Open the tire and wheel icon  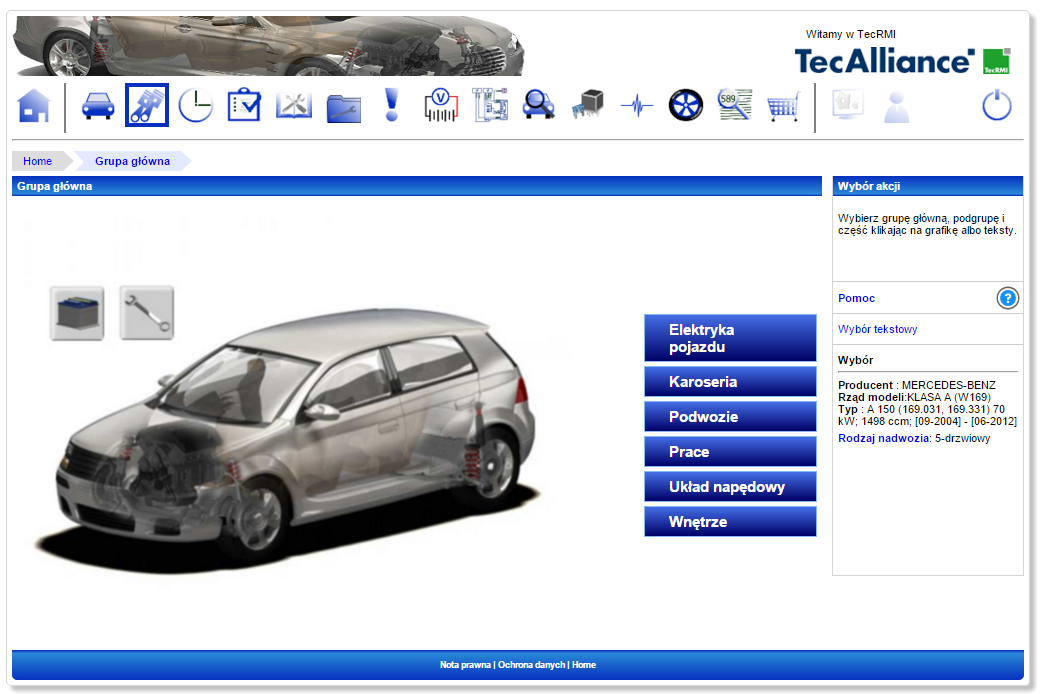(686, 105)
